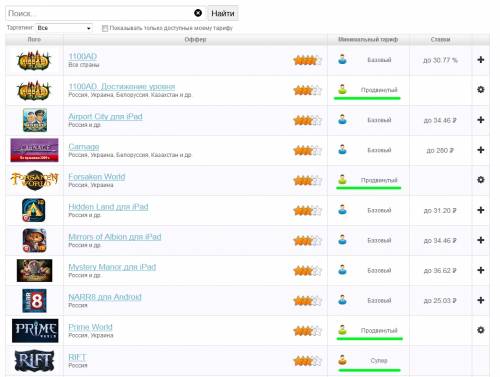Open the Mystery Manor для iPad link
Screen dimensions: 500x377
(112, 267)
